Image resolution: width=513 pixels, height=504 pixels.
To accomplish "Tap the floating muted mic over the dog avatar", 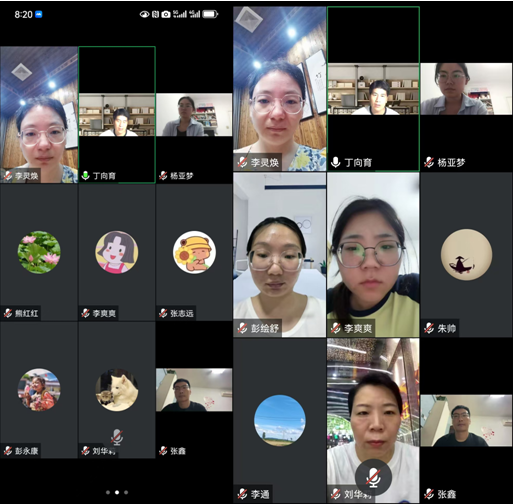I will (x=117, y=437).
